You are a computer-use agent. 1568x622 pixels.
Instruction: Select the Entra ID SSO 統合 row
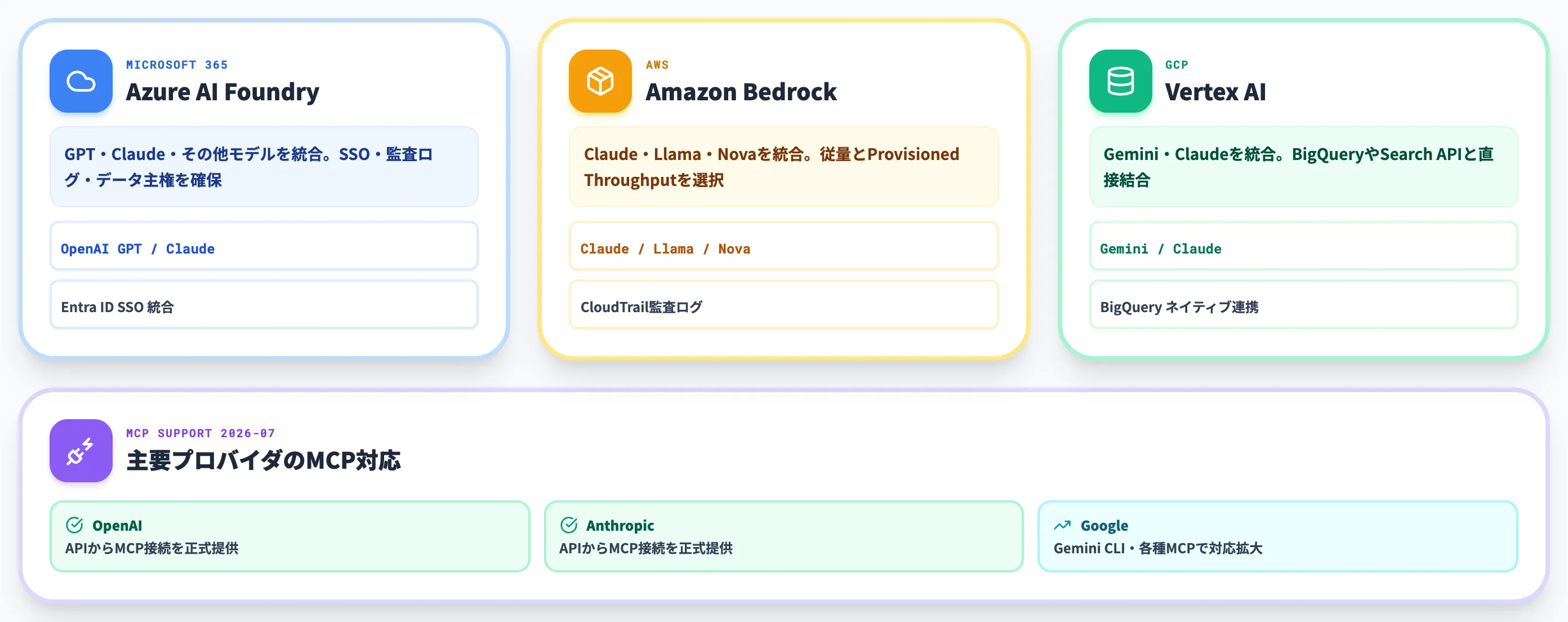click(264, 304)
